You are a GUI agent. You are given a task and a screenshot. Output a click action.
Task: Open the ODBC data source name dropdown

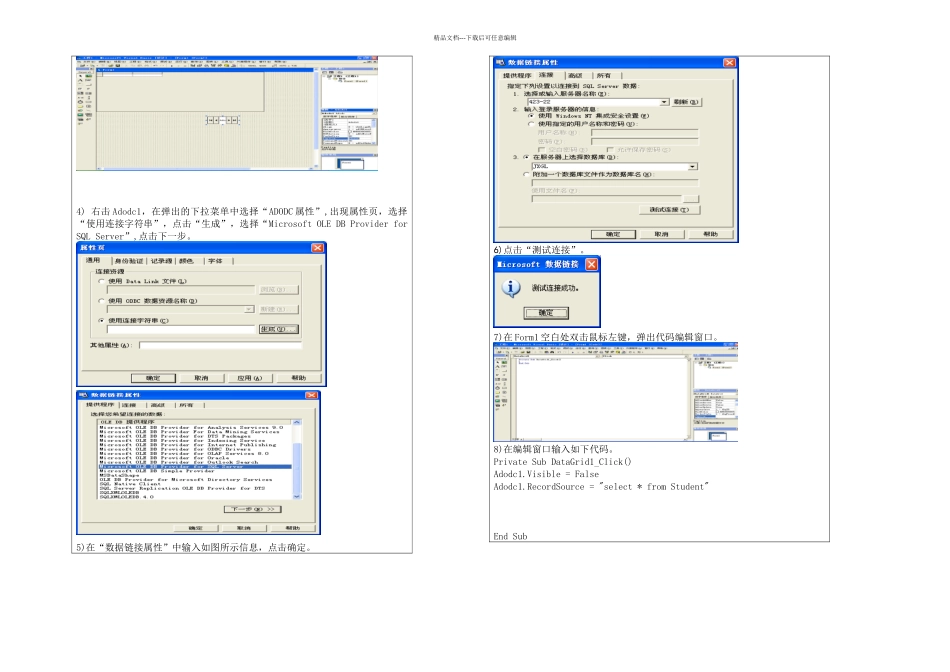[248, 309]
